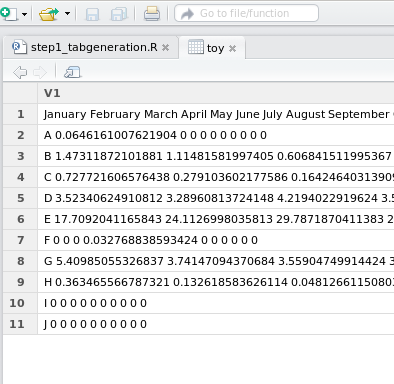Close the toy tab
The height and width of the screenshot is (384, 394).
[233, 49]
